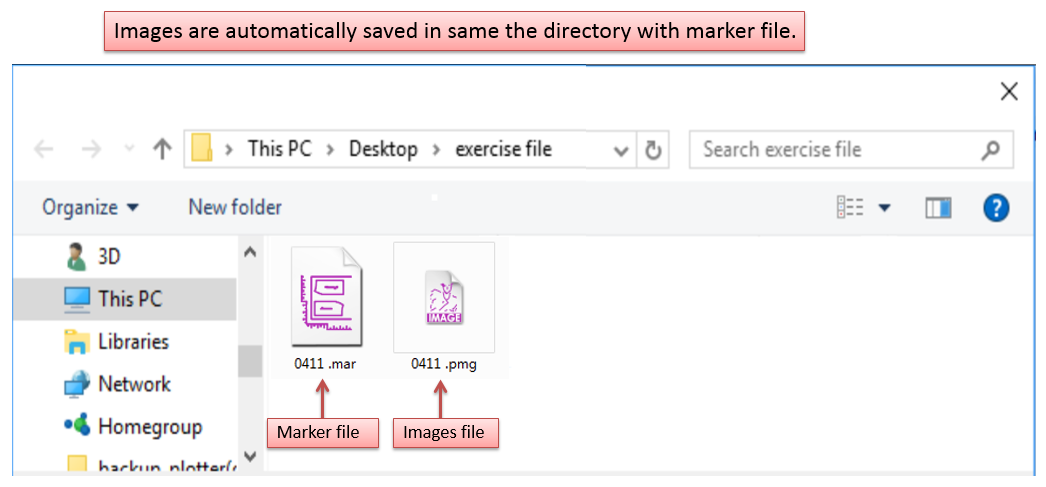The width and height of the screenshot is (1046, 487).
Task: Type in the Search exercise file box
Action: click(x=830, y=150)
